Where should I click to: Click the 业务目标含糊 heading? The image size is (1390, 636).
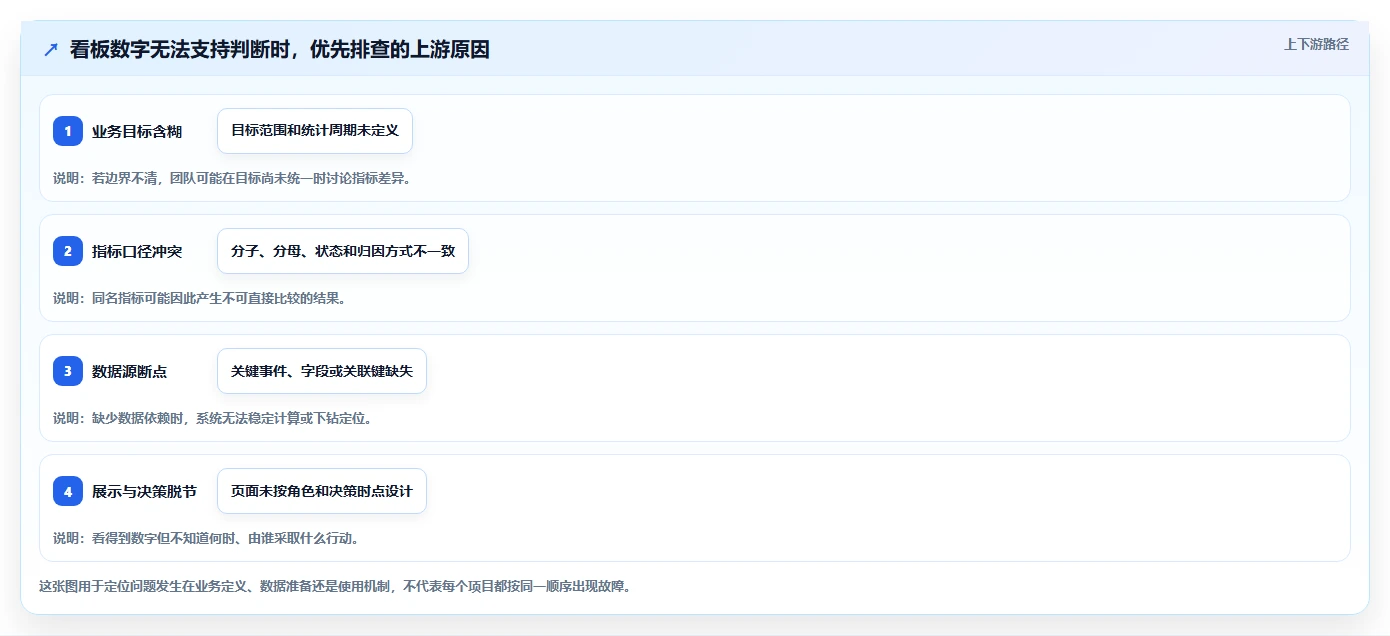coord(137,131)
